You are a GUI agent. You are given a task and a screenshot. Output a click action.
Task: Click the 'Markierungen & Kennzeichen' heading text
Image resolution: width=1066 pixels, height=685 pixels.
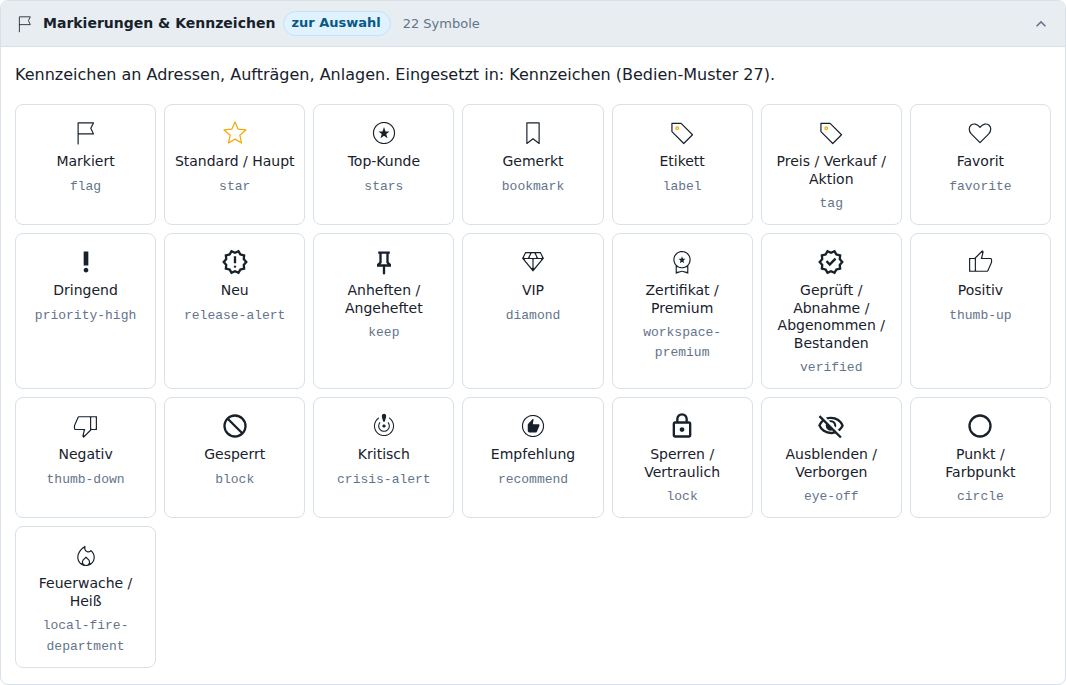[159, 23]
